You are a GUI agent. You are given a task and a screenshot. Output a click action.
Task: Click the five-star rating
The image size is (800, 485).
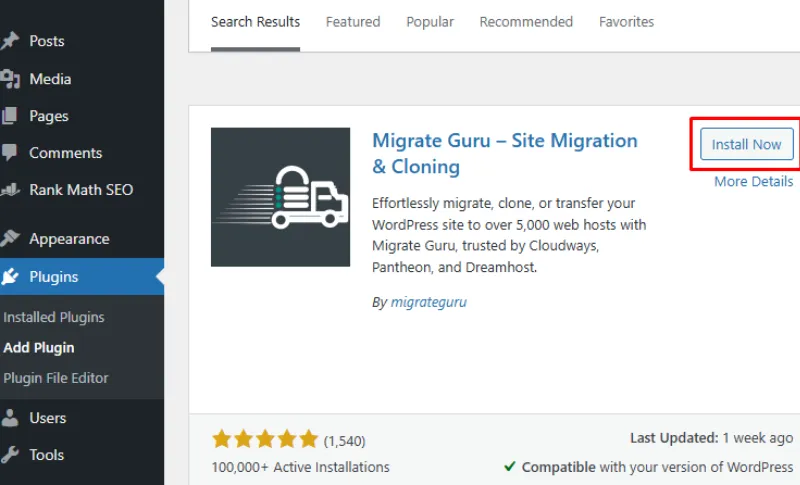point(265,439)
